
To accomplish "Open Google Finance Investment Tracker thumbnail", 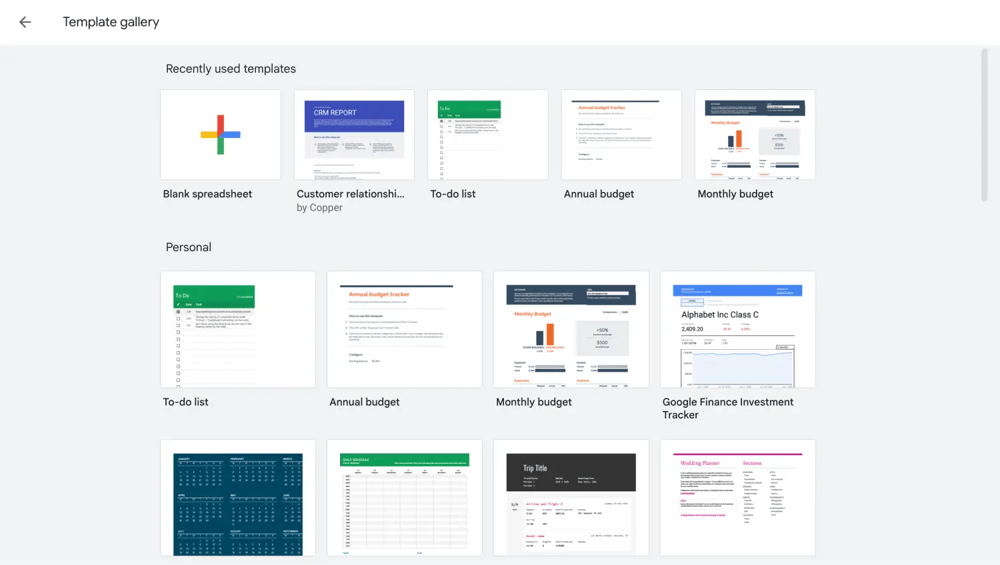I will click(737, 329).
